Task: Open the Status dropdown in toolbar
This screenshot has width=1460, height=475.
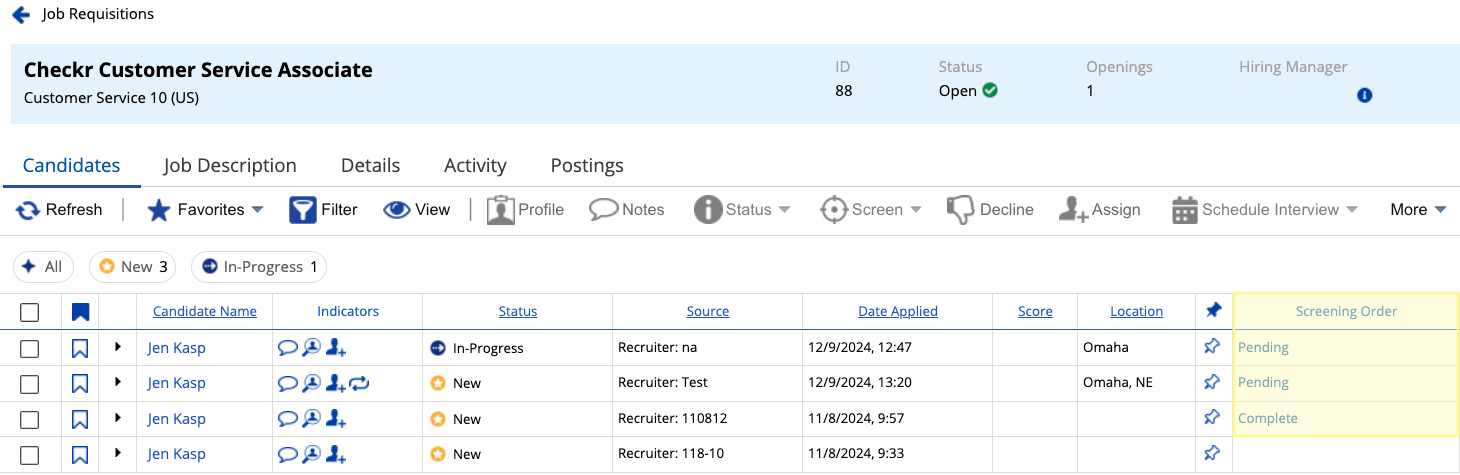Action: pos(742,210)
